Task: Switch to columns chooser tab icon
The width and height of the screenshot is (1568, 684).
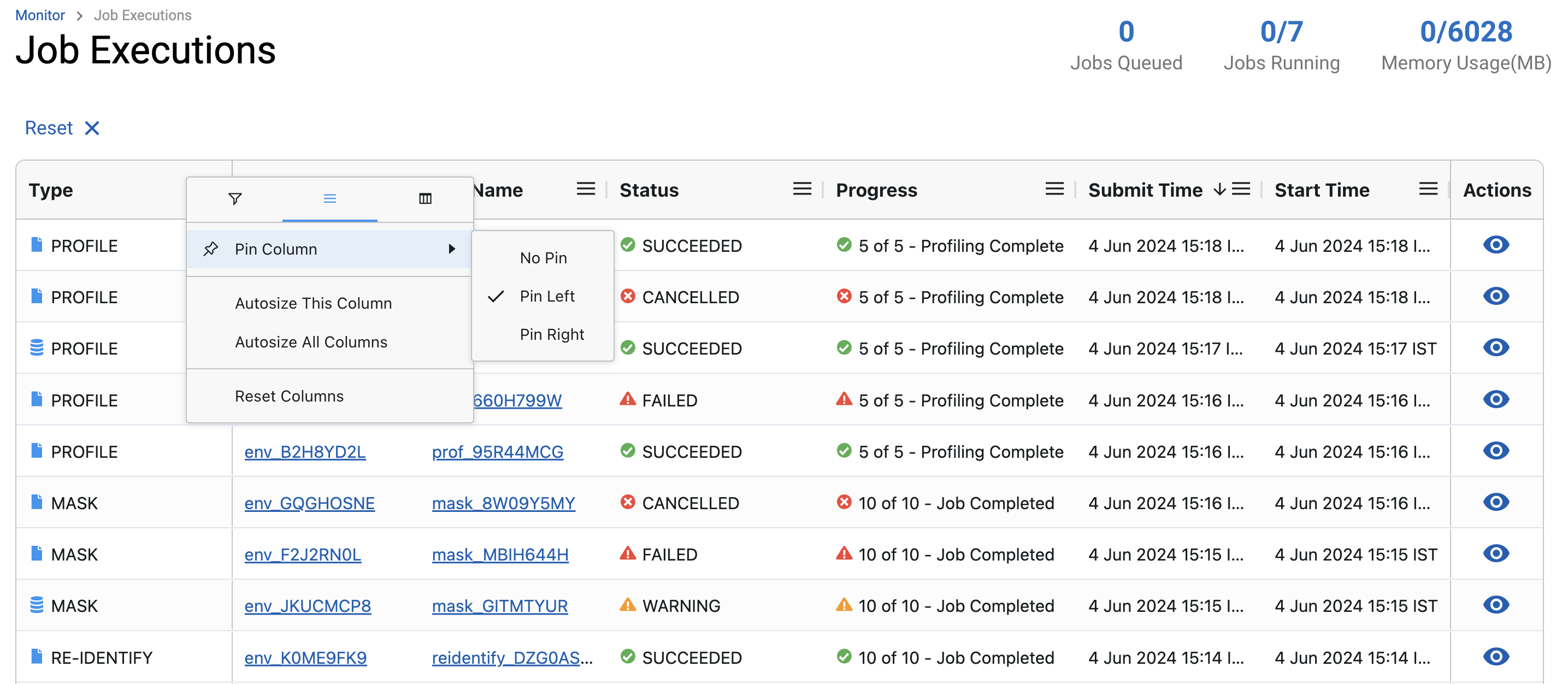Action: (x=425, y=198)
